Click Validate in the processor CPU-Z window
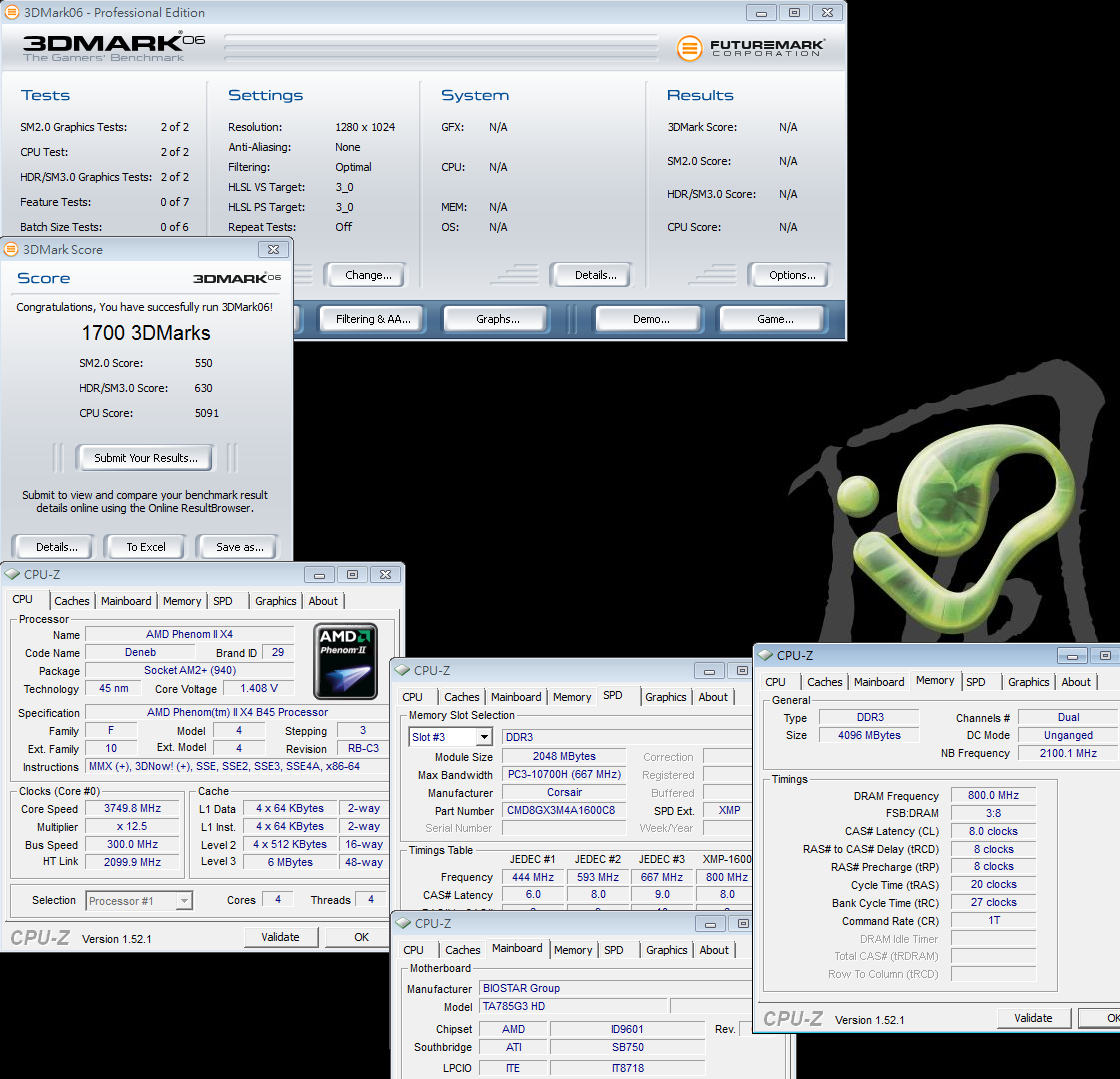The height and width of the screenshot is (1079, 1120). tap(280, 937)
